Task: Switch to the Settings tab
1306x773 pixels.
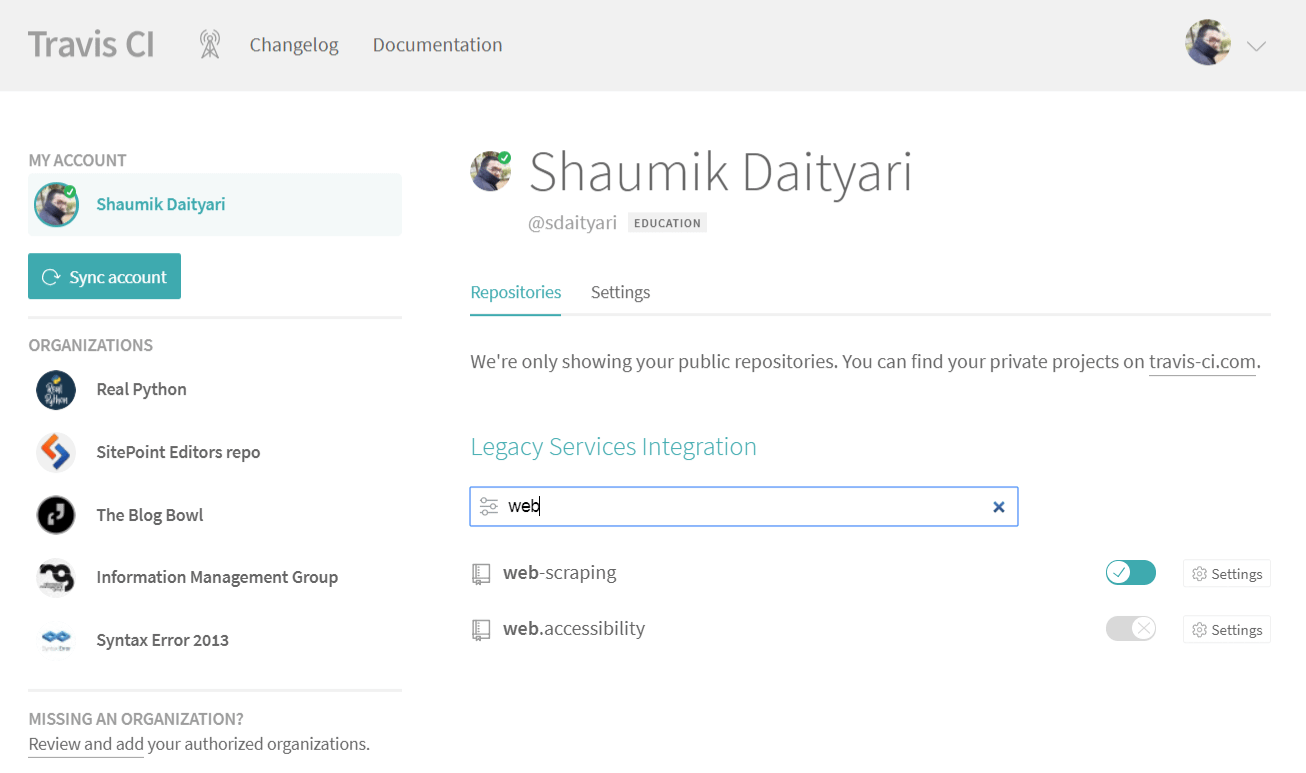Action: 620,292
